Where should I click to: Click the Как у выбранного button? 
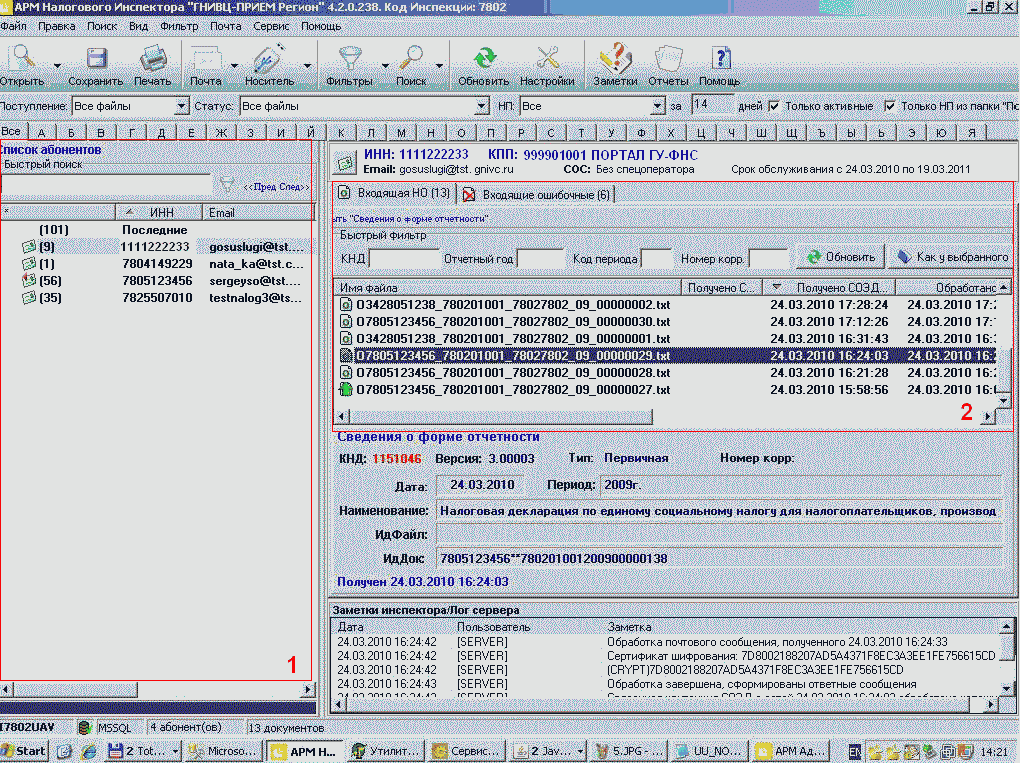pyautogui.click(x=951, y=257)
